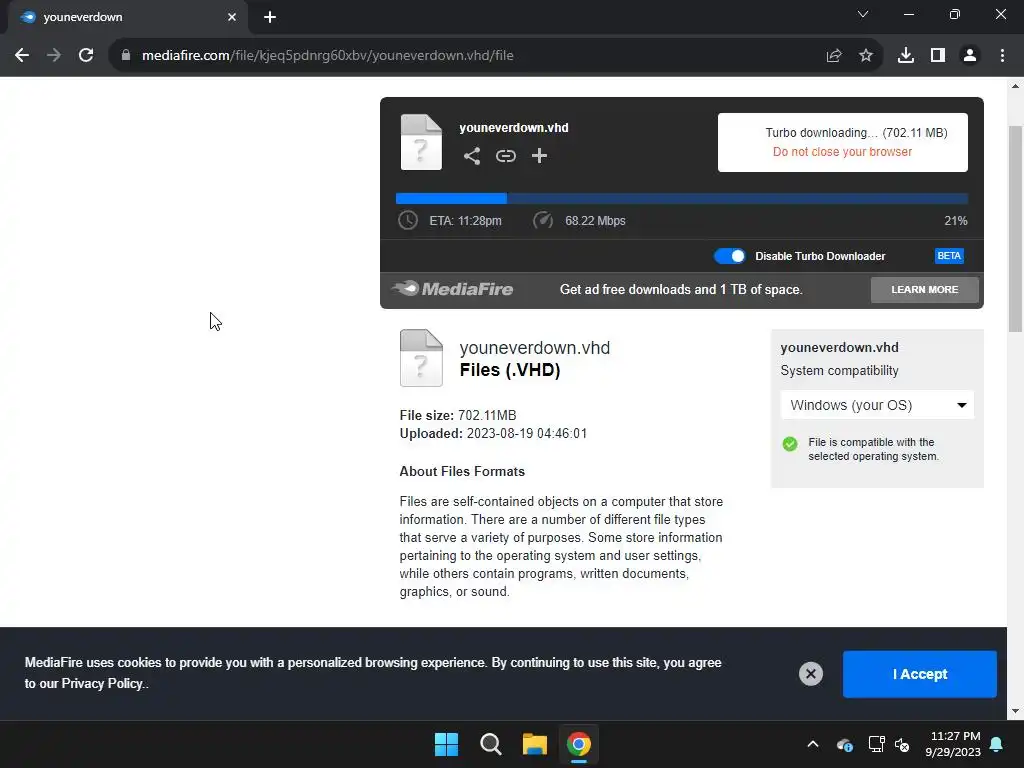Copy link using the chain link icon
The image size is (1024, 768).
click(505, 156)
